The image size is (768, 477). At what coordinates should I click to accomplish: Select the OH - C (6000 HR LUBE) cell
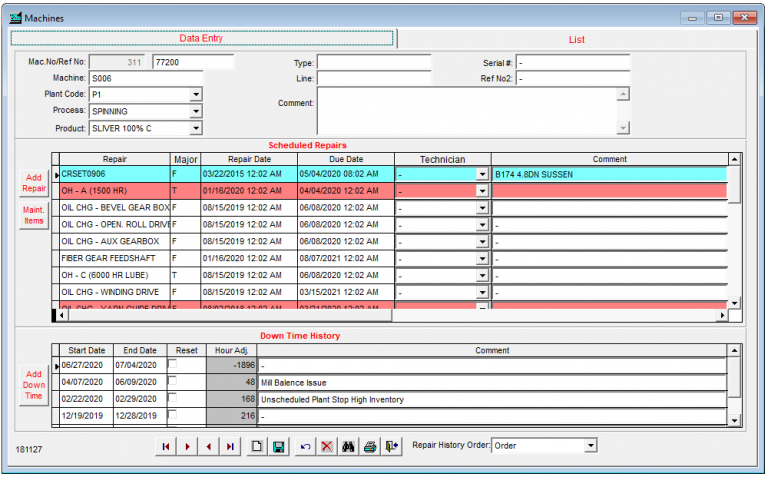click(x=115, y=275)
